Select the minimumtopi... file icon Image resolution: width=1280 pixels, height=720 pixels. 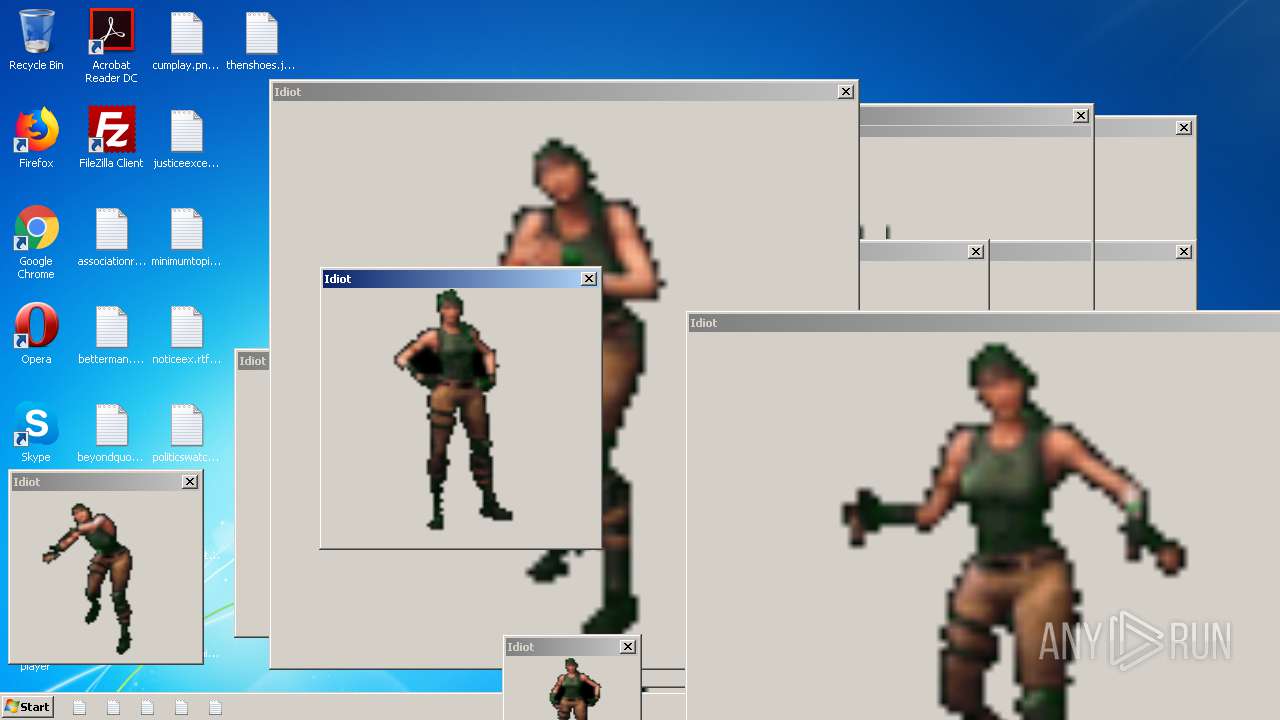point(186,237)
